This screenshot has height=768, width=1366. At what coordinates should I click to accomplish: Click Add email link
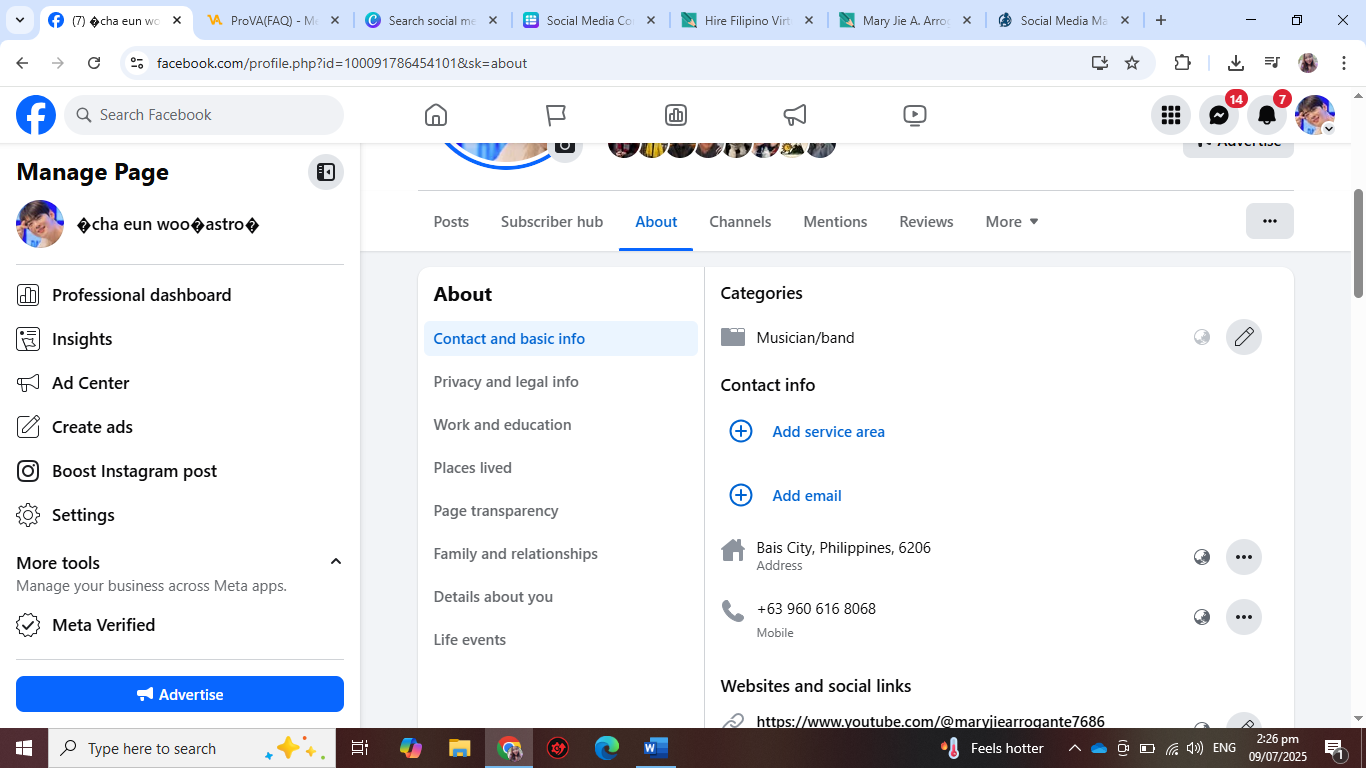tap(807, 496)
